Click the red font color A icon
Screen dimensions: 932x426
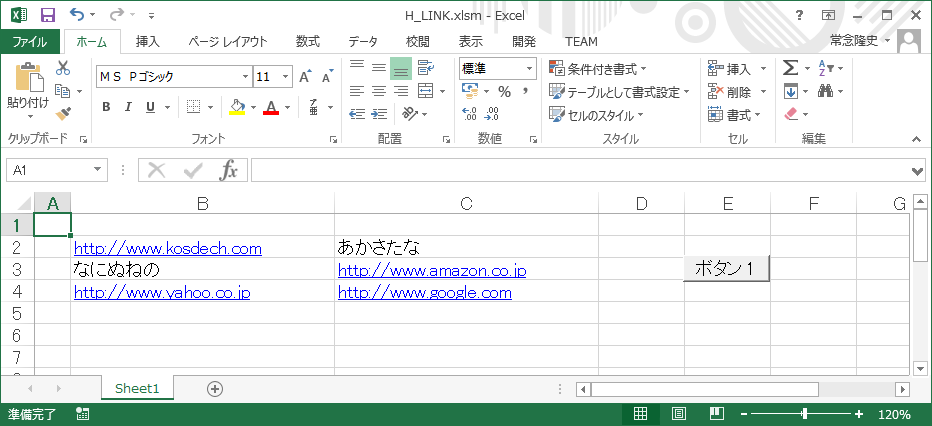(271, 107)
